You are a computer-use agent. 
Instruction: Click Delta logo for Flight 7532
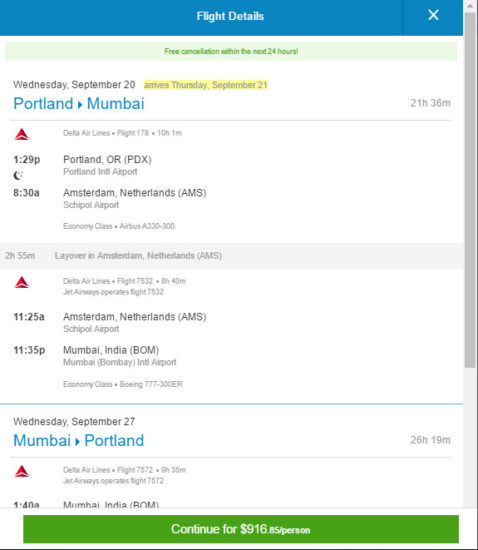click(x=22, y=282)
